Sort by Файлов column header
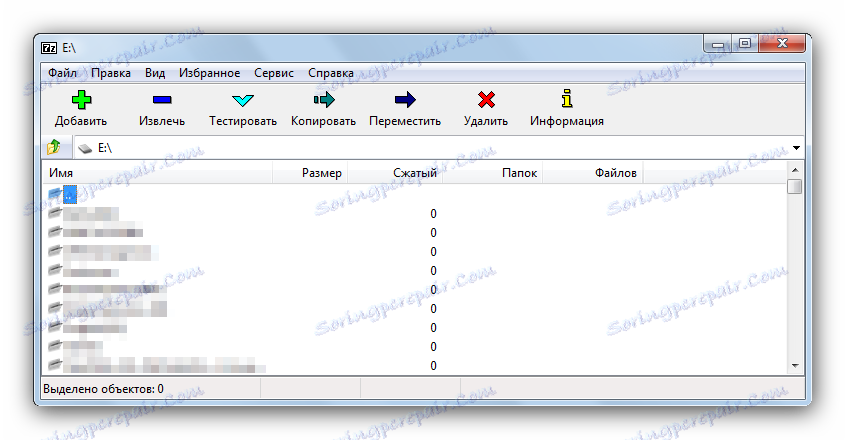Viewport: 846px width, 440px height. pos(593,173)
